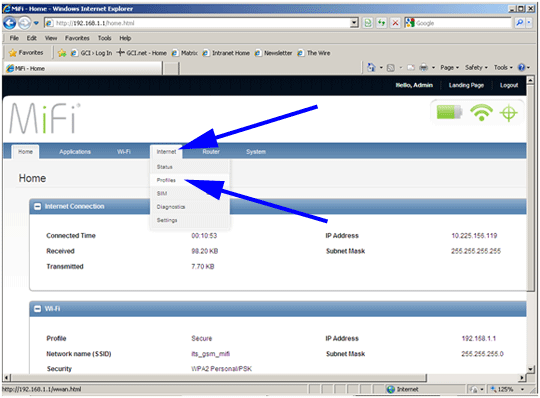Click the blue Help question mark icon
Image resolution: width=540 pixels, height=398 pixels.
pos(522,67)
